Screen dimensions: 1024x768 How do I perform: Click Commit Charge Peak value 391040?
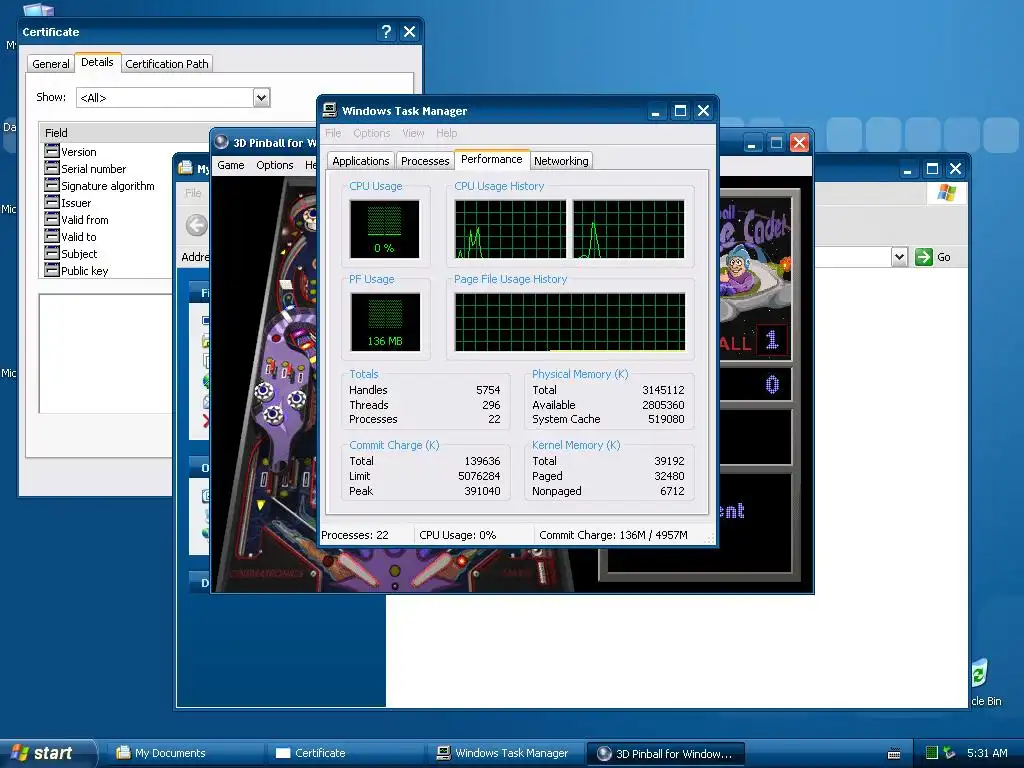click(482, 491)
